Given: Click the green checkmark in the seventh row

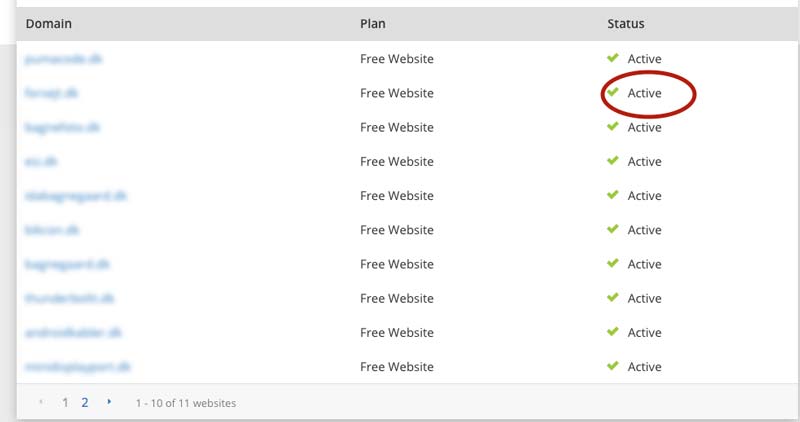Looking at the screenshot, I should point(613,264).
